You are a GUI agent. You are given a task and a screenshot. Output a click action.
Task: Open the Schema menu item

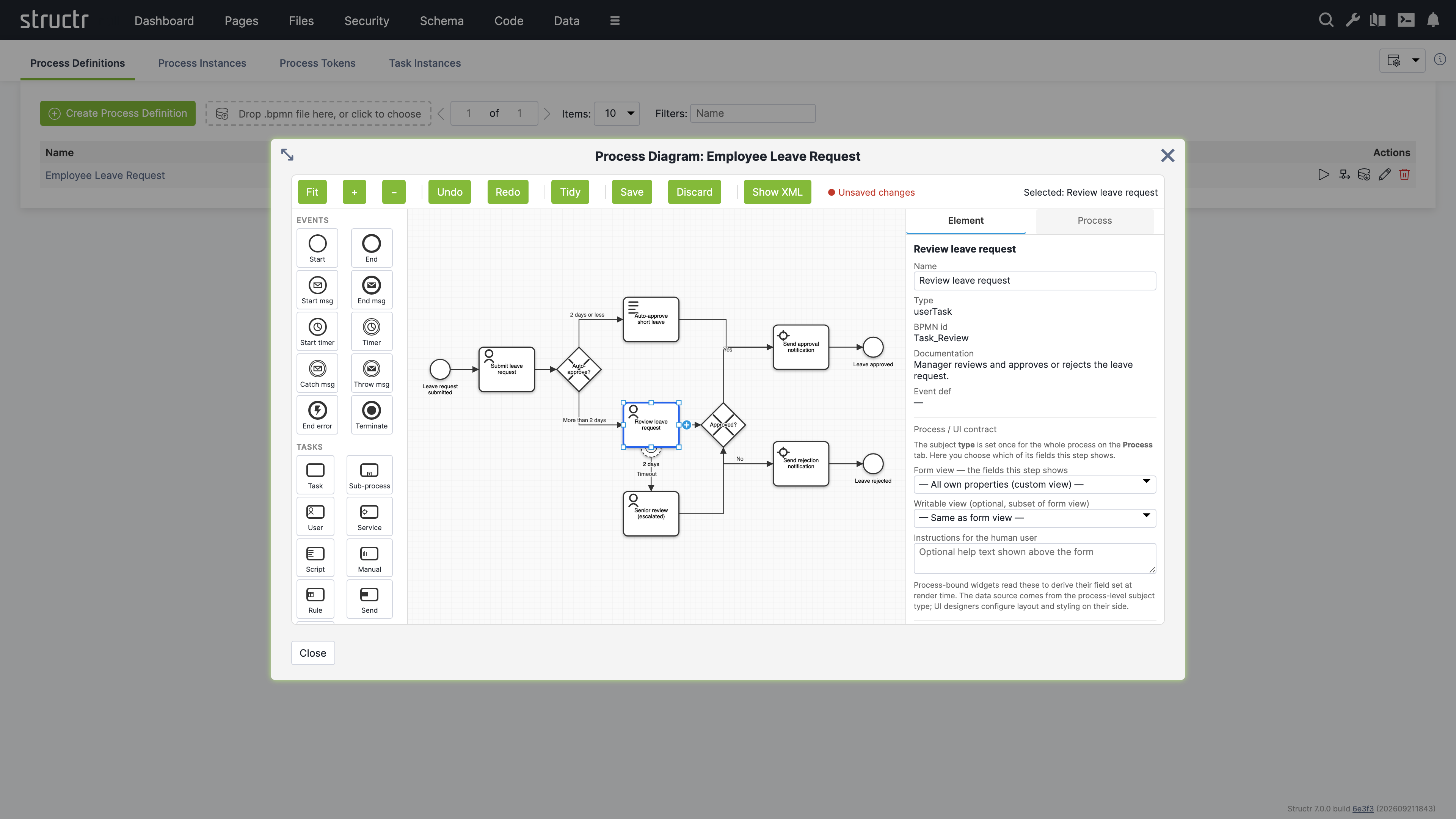(x=441, y=21)
